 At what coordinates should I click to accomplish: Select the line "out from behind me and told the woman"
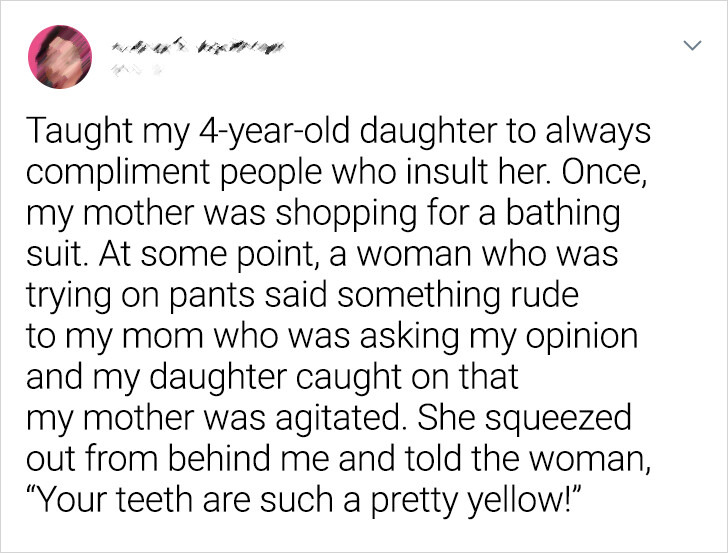(338, 458)
